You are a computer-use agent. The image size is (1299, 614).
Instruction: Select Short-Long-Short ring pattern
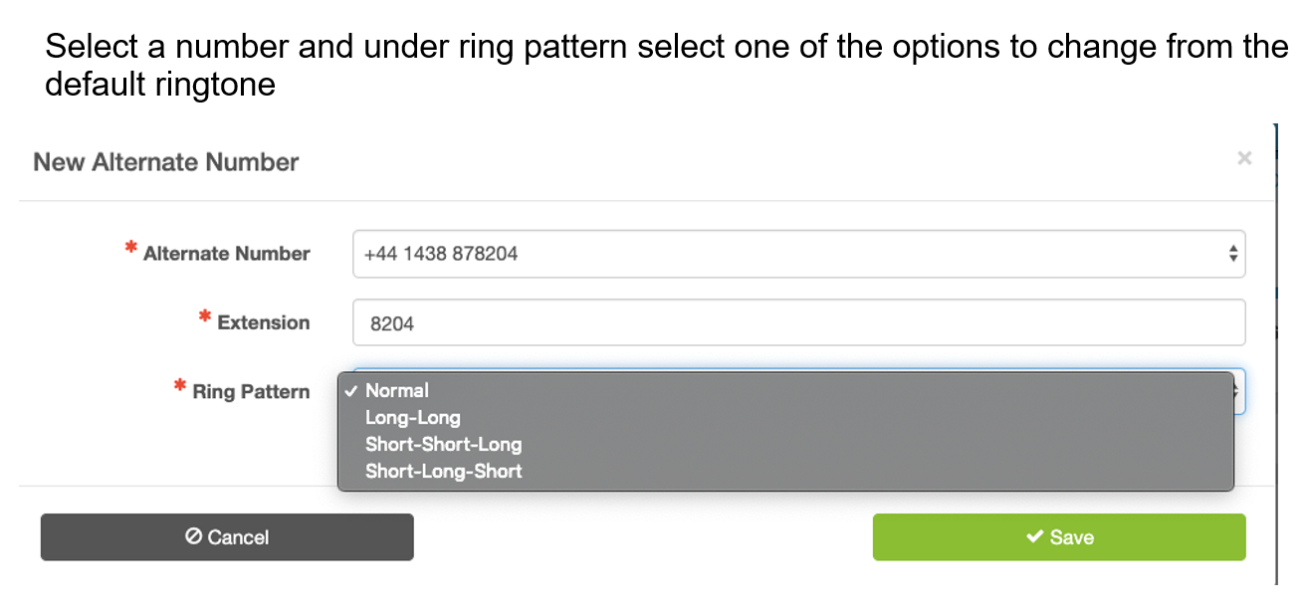[443, 471]
